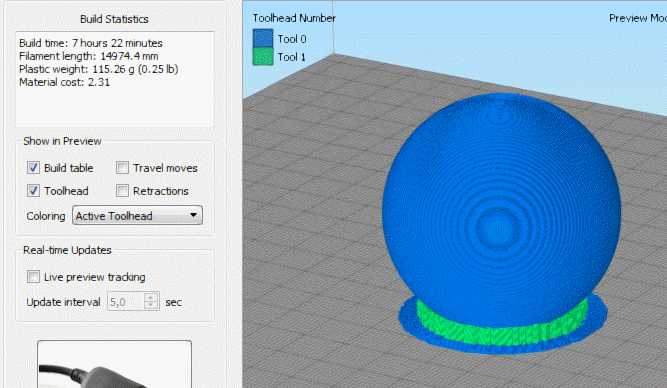Open the Coloring Active Toolhead dropdown
This screenshot has width=667, height=388.
pyautogui.click(x=137, y=216)
